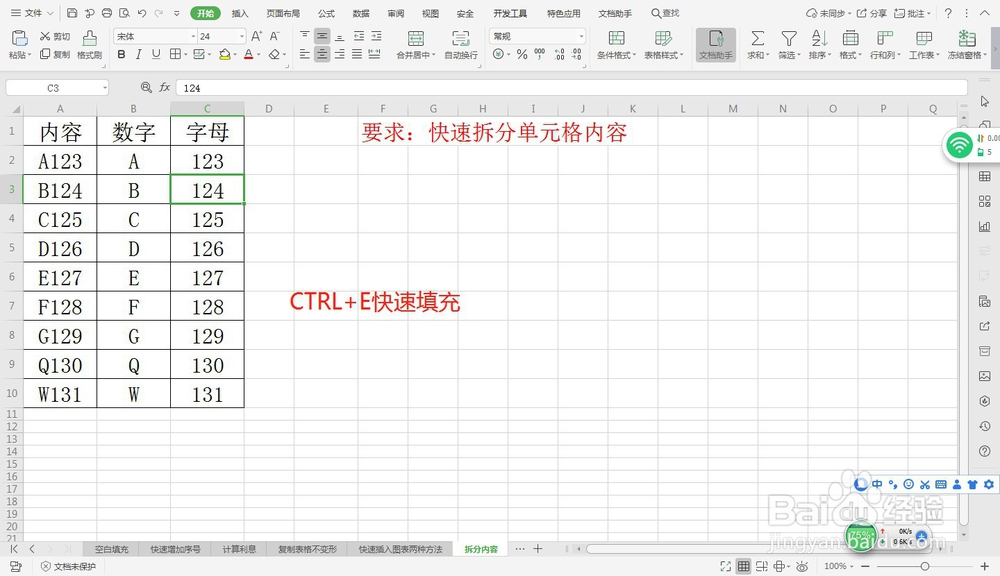Decrease indent icon in alignment group
The image size is (1000, 576).
(359, 36)
